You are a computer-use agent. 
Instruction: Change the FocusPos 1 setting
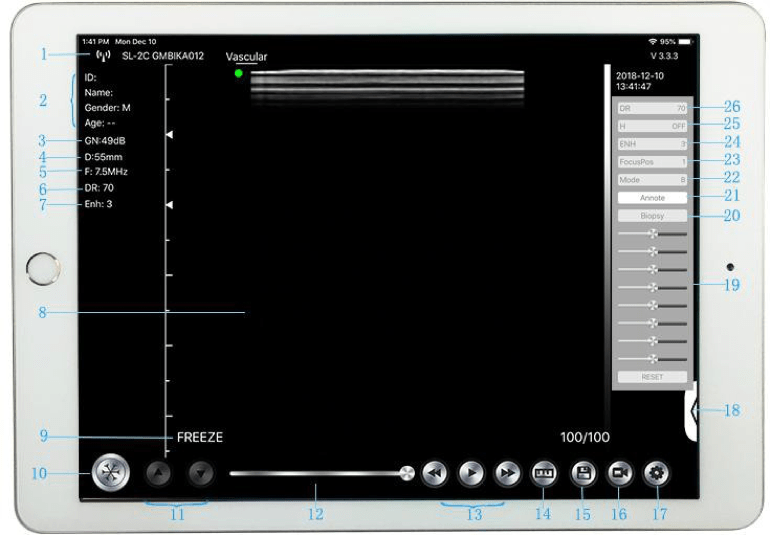click(652, 162)
